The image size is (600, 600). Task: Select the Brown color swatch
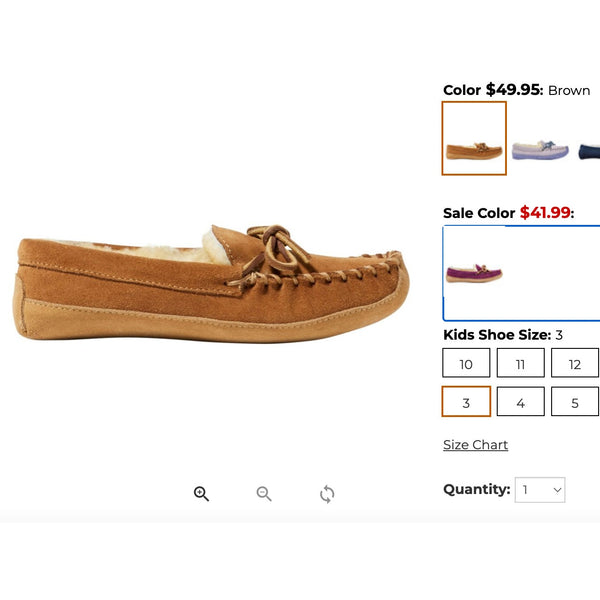click(474, 138)
